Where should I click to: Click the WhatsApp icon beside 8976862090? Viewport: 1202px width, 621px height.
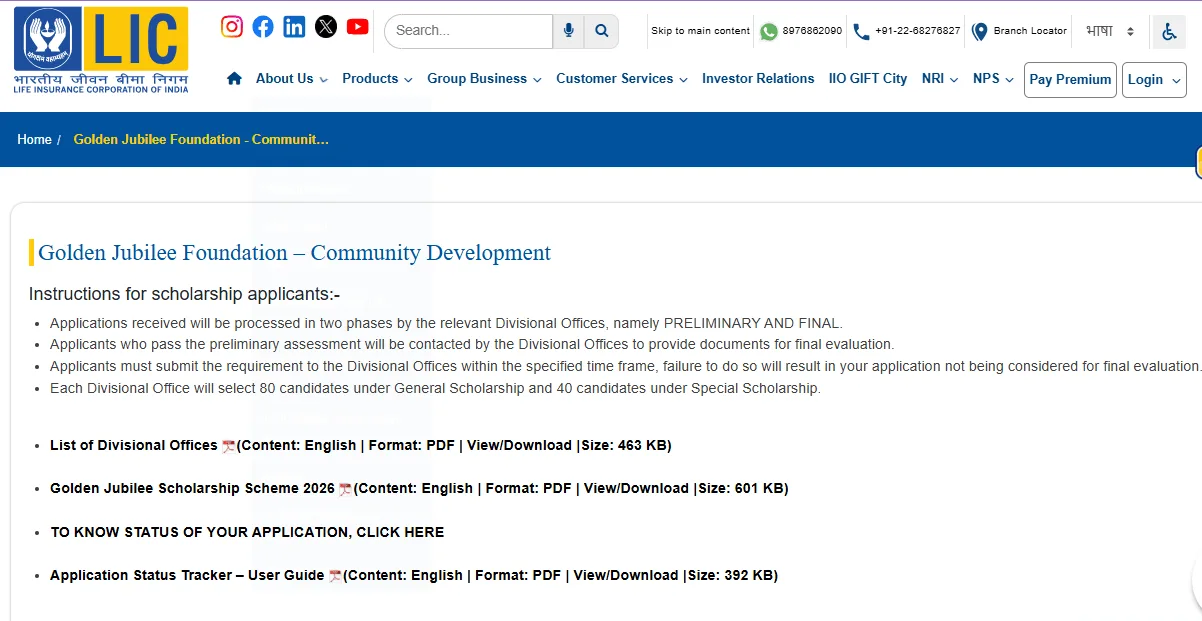(x=768, y=31)
